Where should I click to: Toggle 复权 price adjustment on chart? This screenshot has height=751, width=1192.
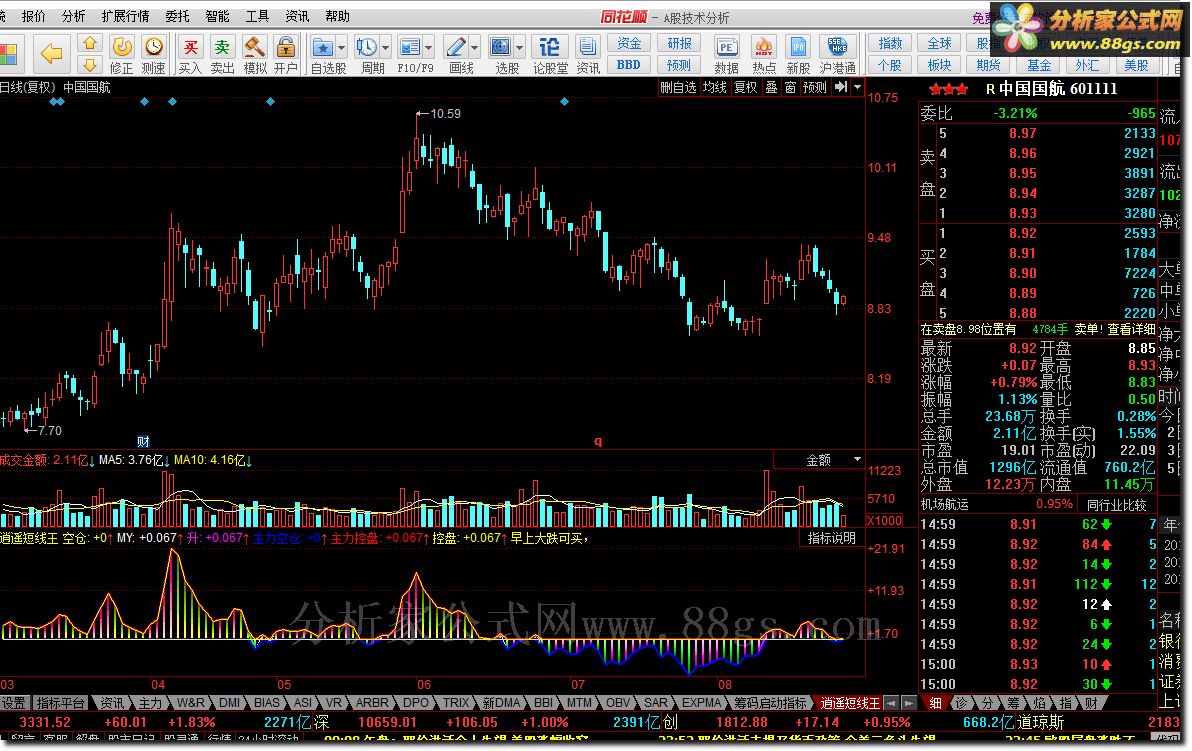coord(746,87)
